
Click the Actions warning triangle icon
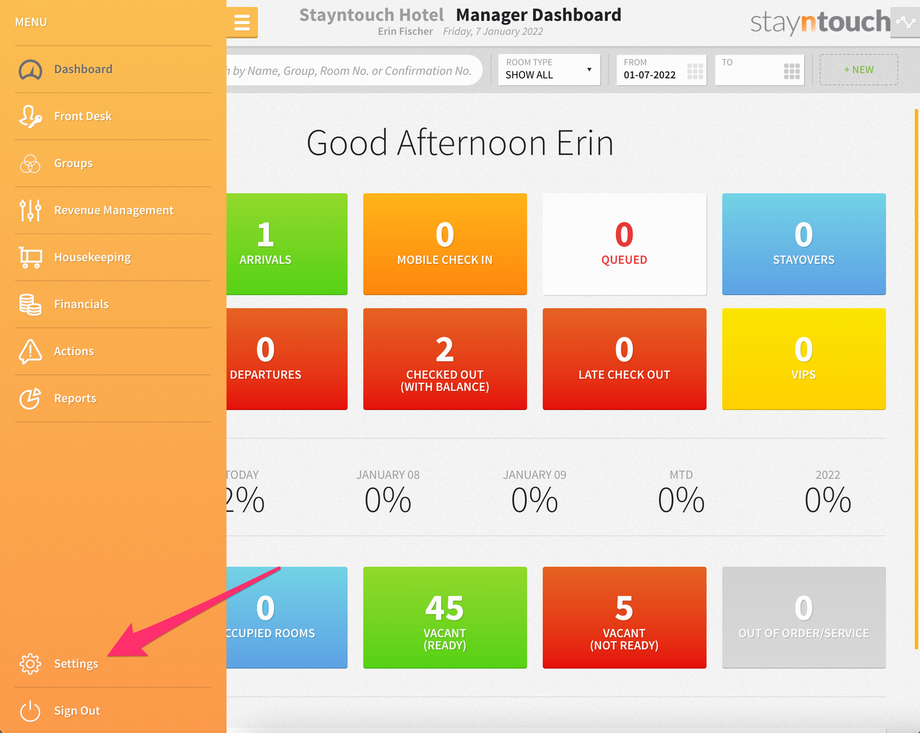(x=30, y=351)
